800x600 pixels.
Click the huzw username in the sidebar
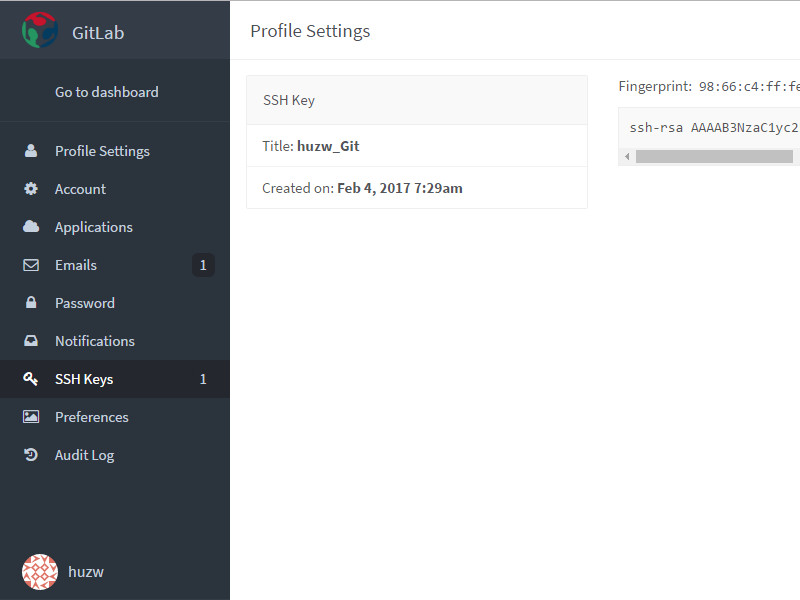click(x=86, y=572)
